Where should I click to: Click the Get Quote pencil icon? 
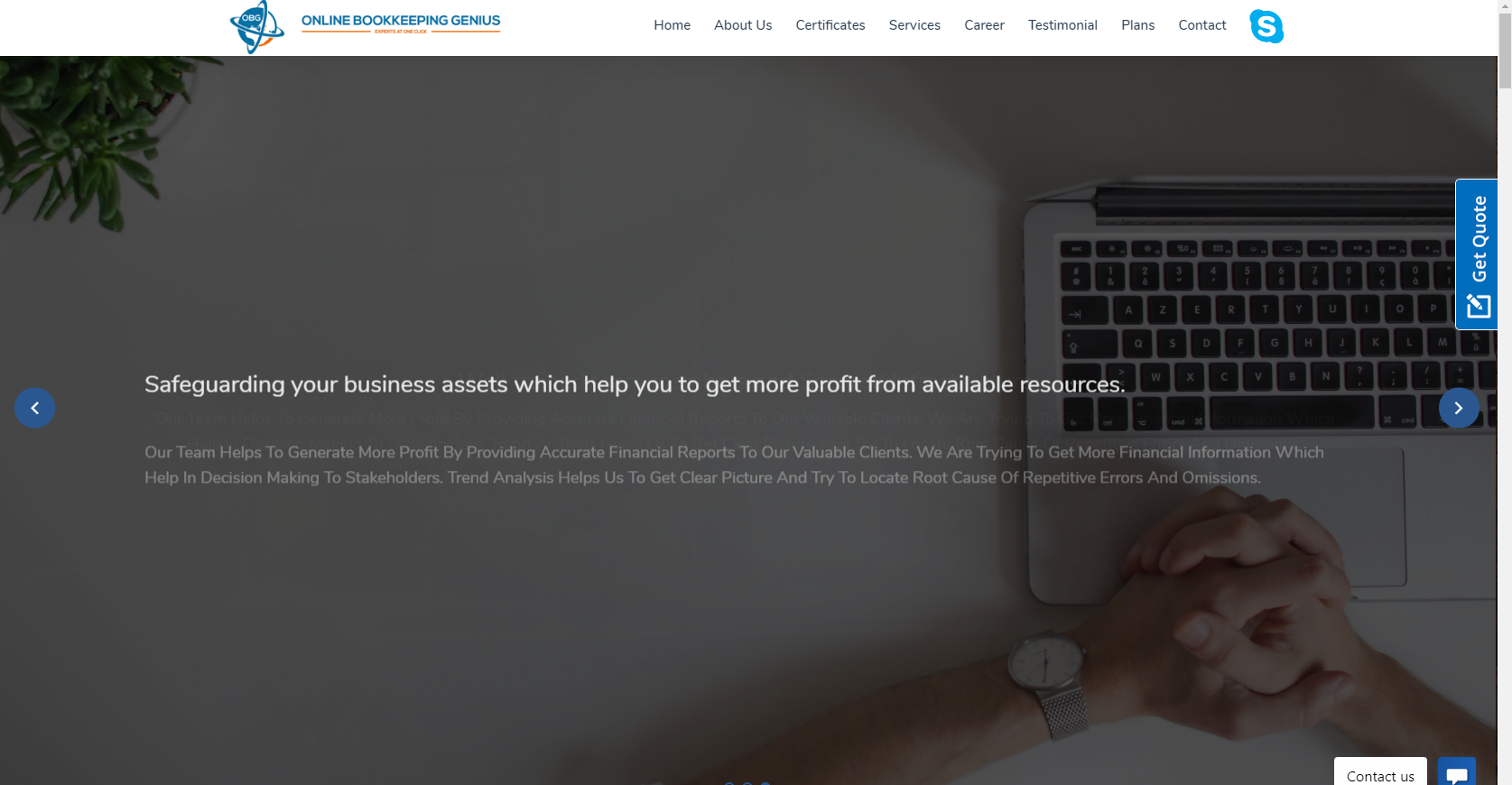[x=1479, y=306]
